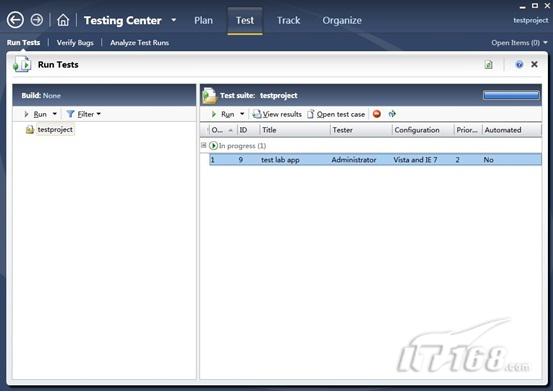This screenshot has height=392, width=553.
Task: Open the Home icon
Action: click(x=63, y=20)
